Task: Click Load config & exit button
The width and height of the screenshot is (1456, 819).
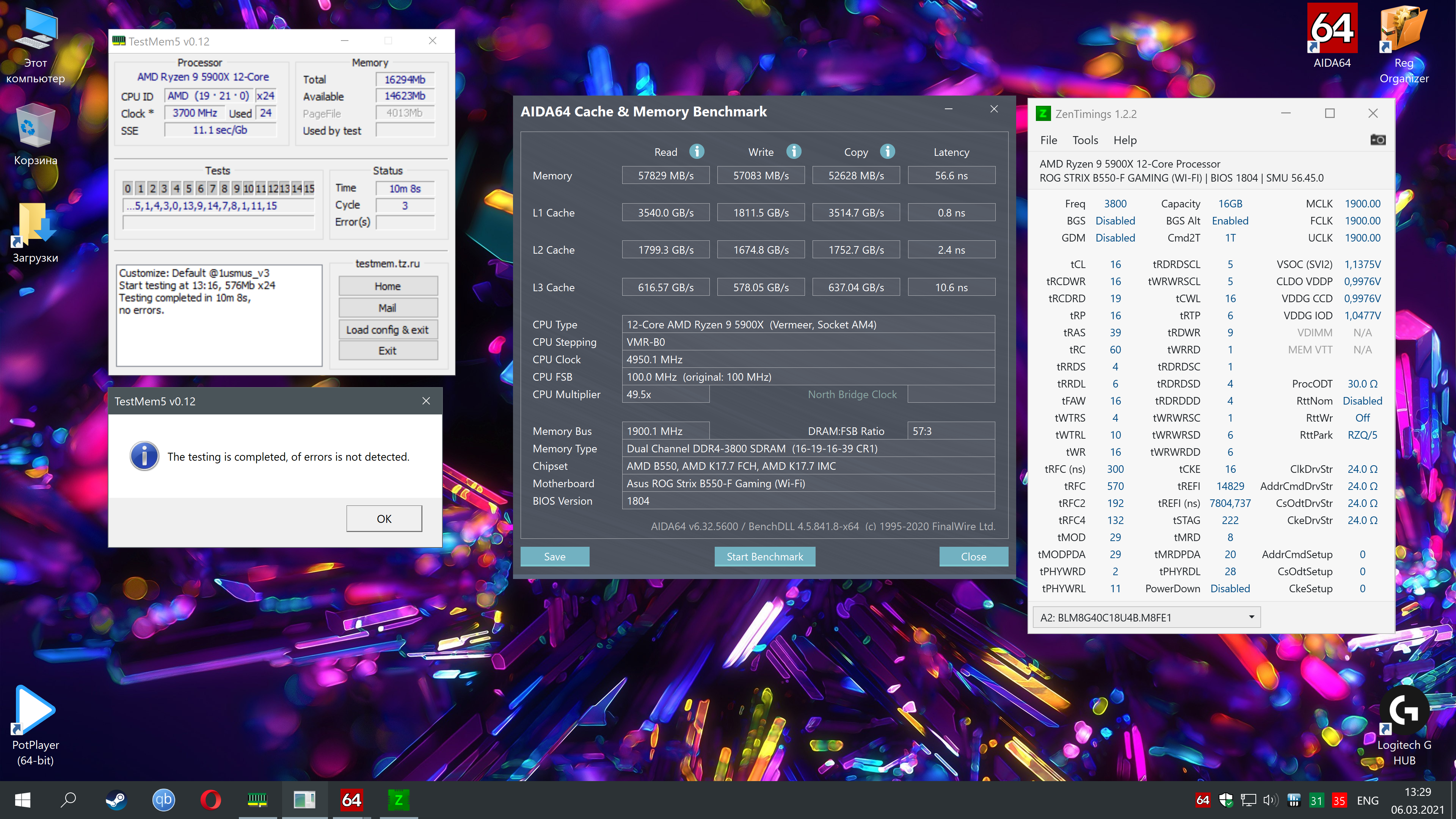Action: point(388,329)
